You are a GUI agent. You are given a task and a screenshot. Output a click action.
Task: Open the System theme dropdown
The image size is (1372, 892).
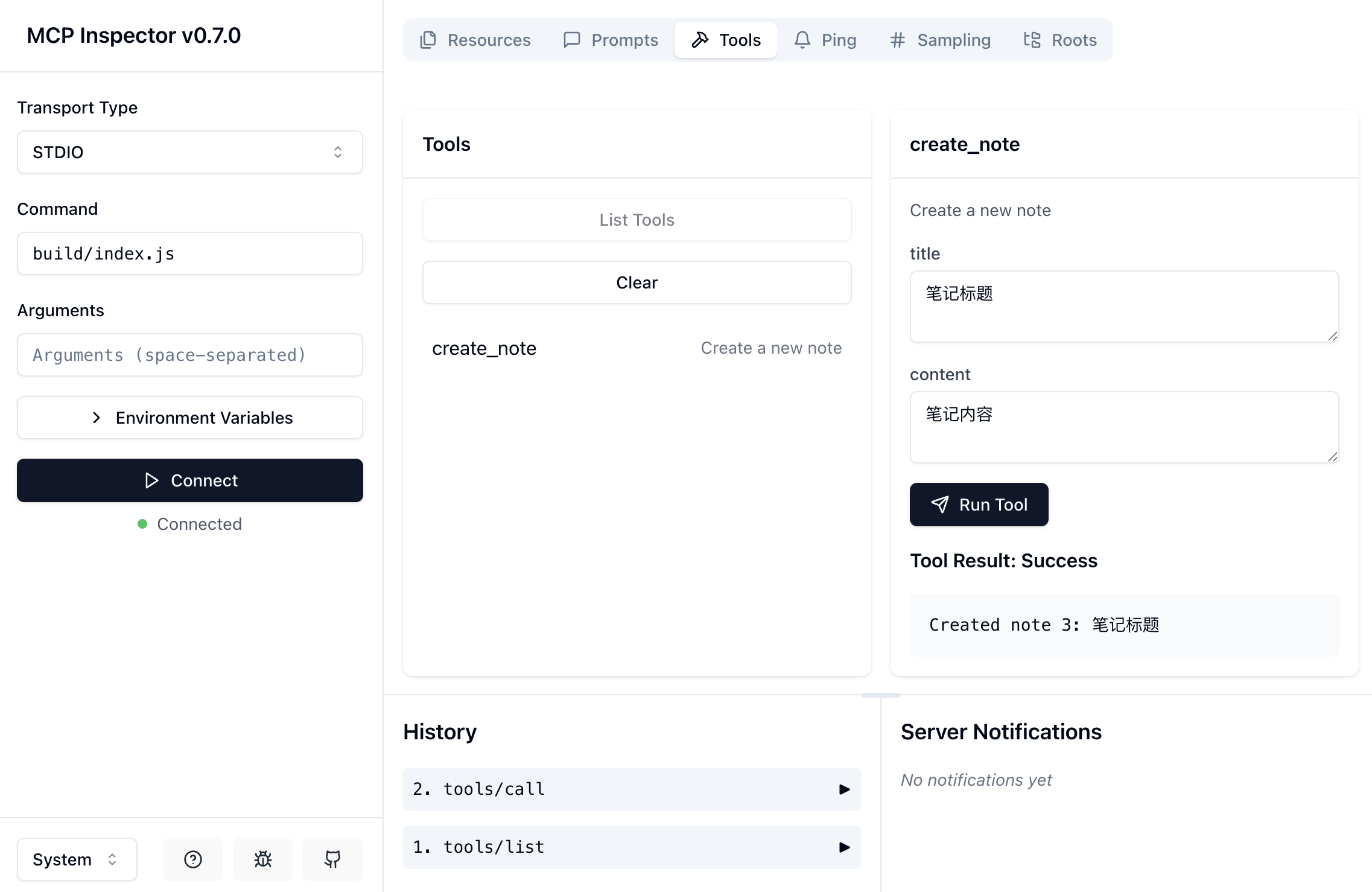[x=77, y=859]
